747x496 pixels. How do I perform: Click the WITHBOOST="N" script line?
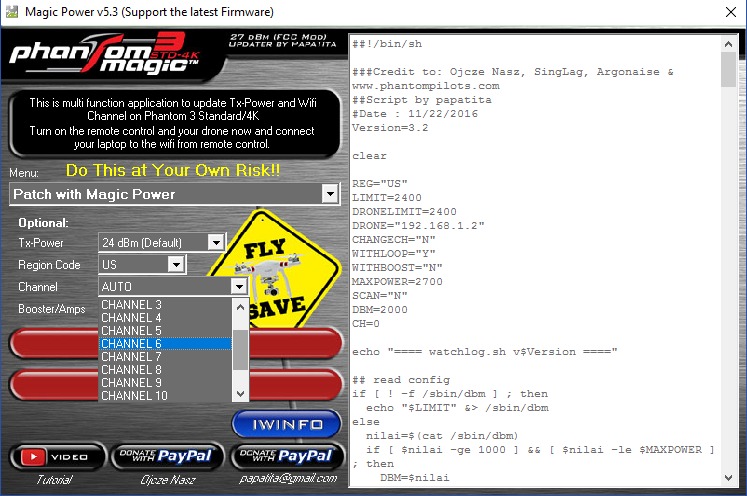click(x=397, y=267)
